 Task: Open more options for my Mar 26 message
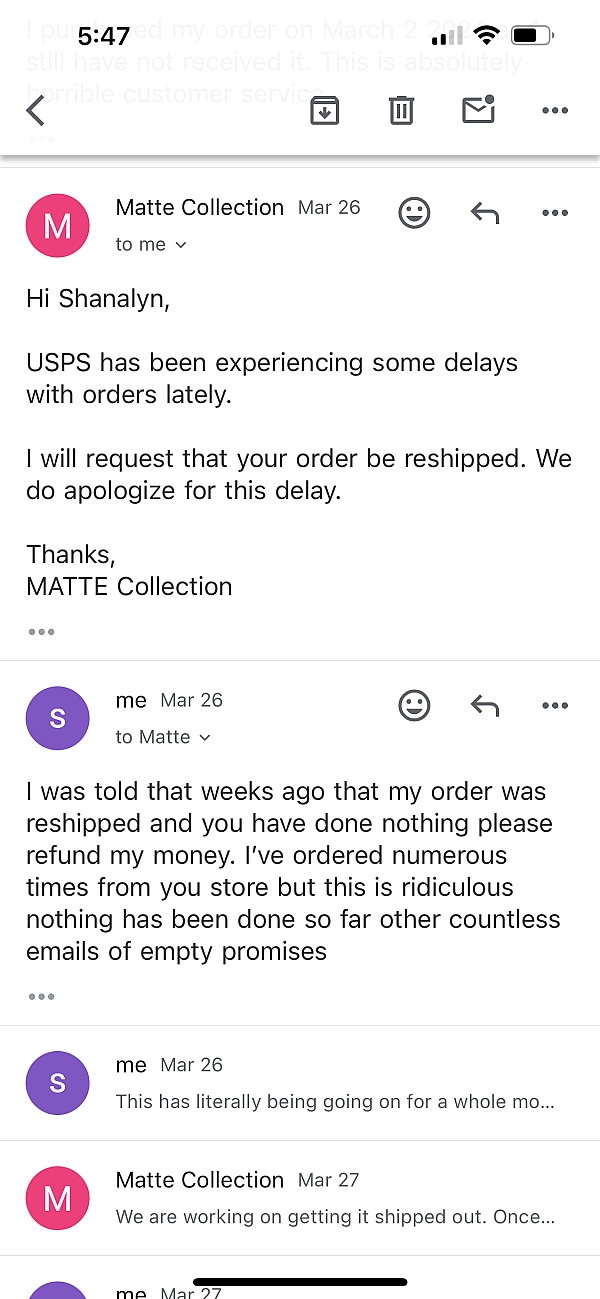pos(555,705)
